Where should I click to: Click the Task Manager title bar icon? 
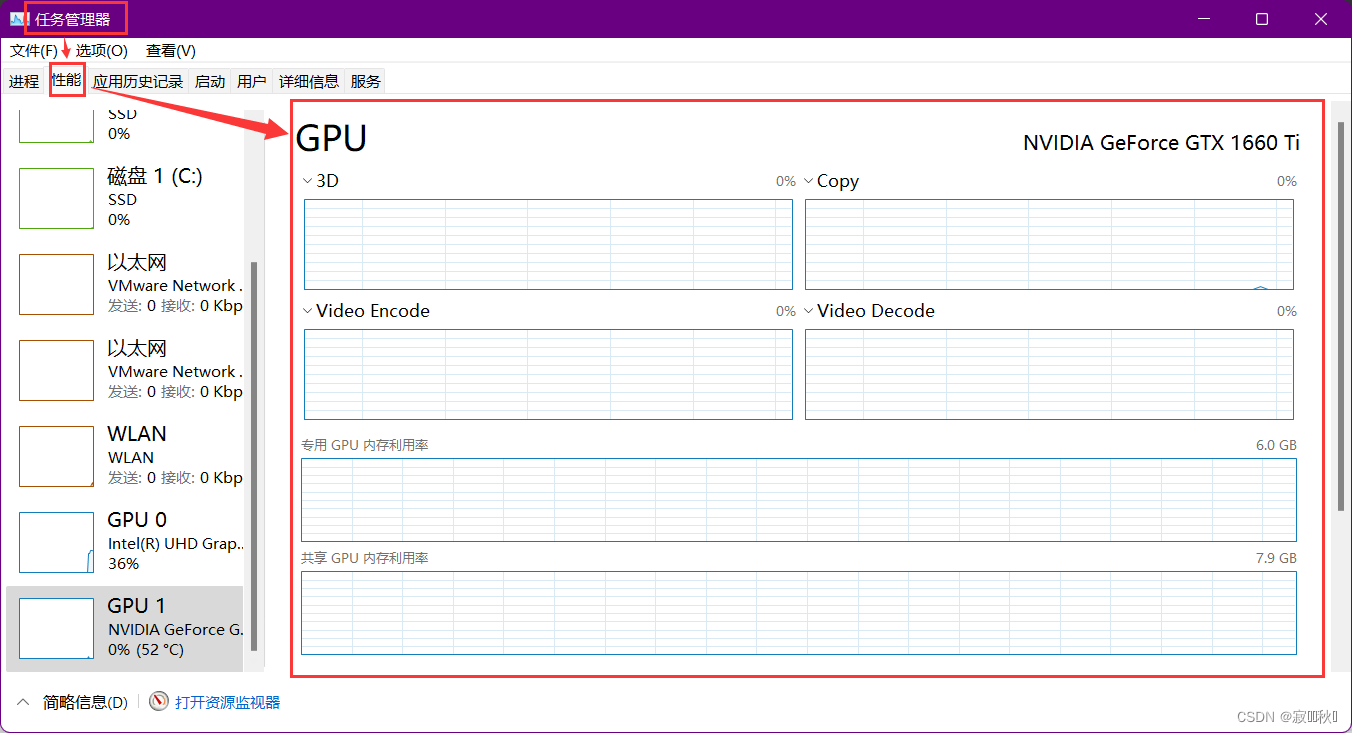coord(17,19)
